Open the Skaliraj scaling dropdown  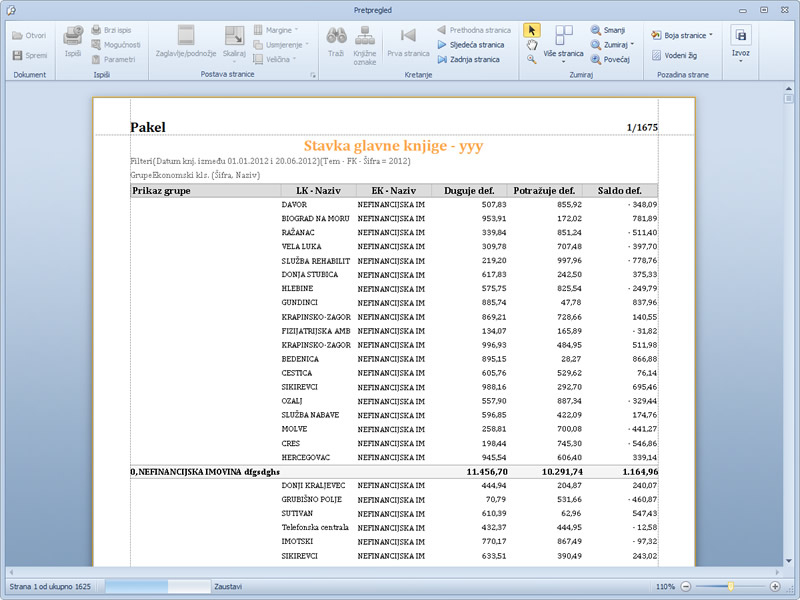click(235, 44)
